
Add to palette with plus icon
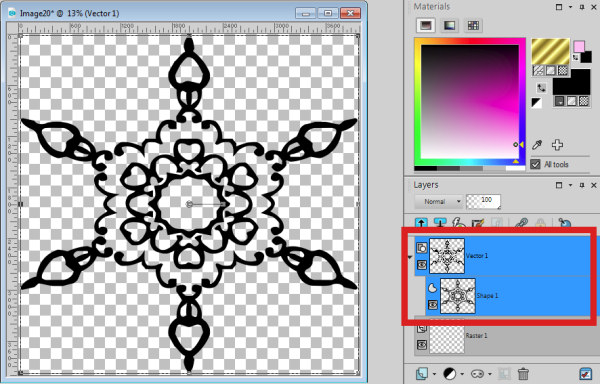(557, 145)
